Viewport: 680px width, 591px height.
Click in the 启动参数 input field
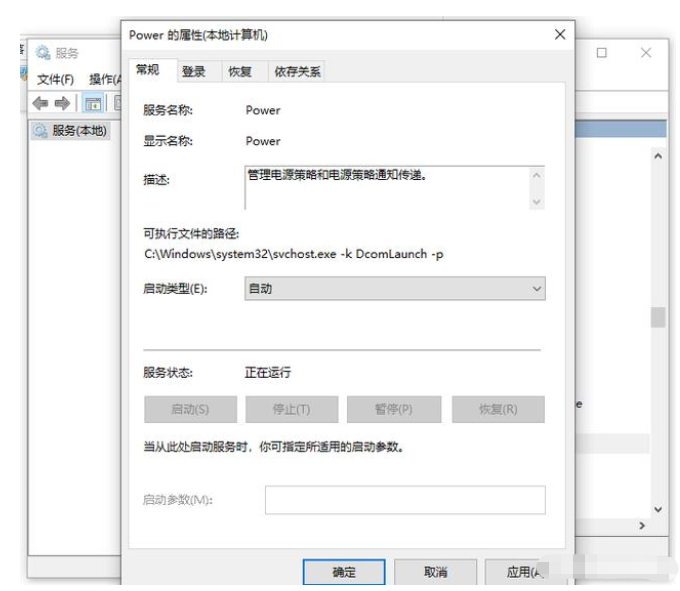coord(404,500)
